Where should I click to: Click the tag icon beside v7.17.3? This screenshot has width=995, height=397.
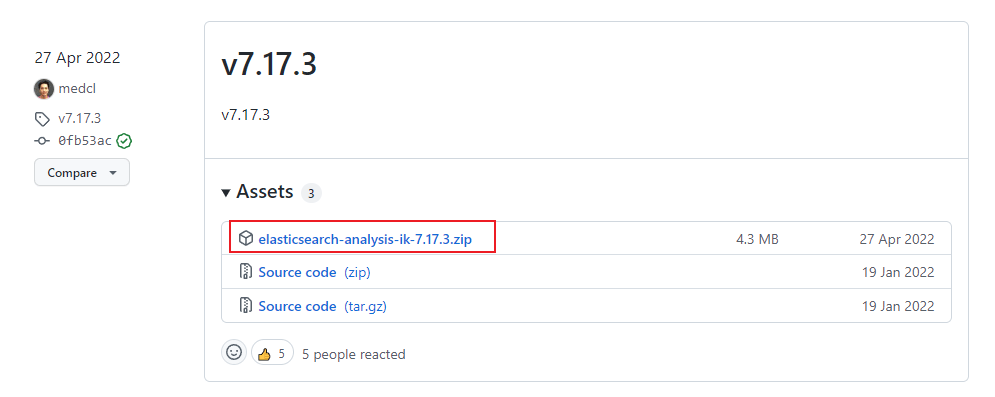click(42, 119)
